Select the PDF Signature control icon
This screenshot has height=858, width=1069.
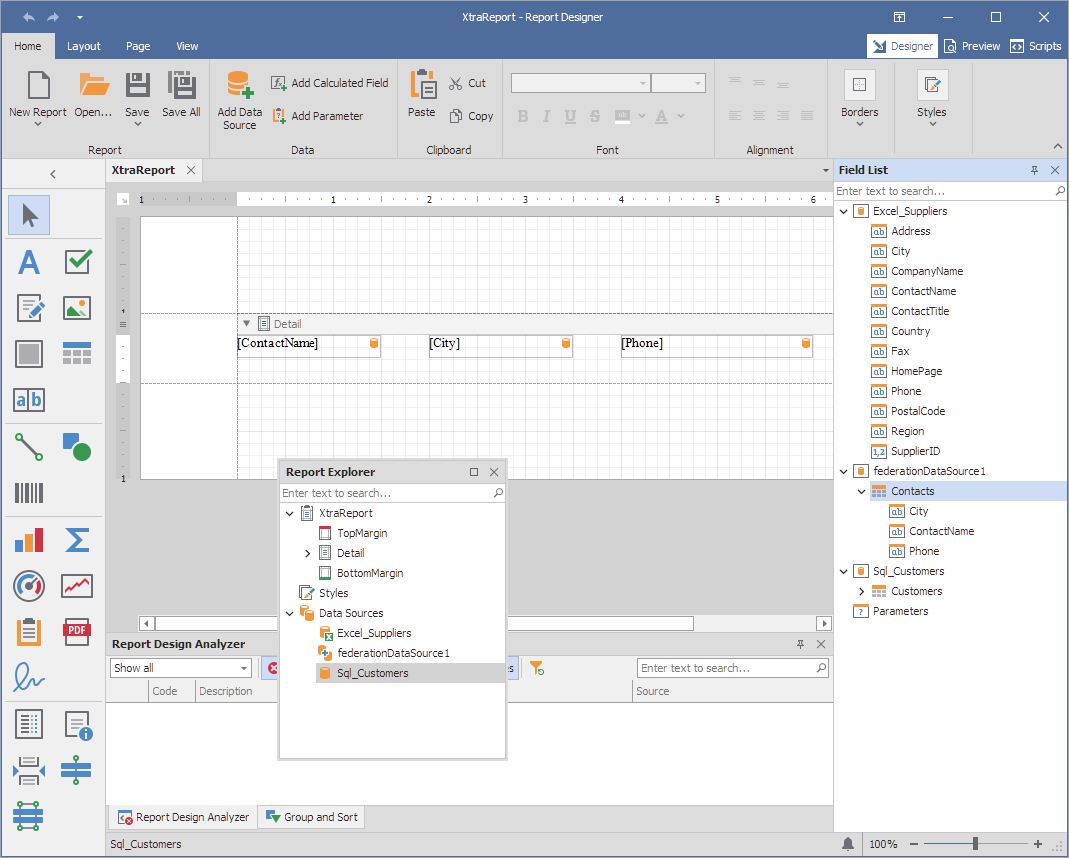click(x=29, y=678)
